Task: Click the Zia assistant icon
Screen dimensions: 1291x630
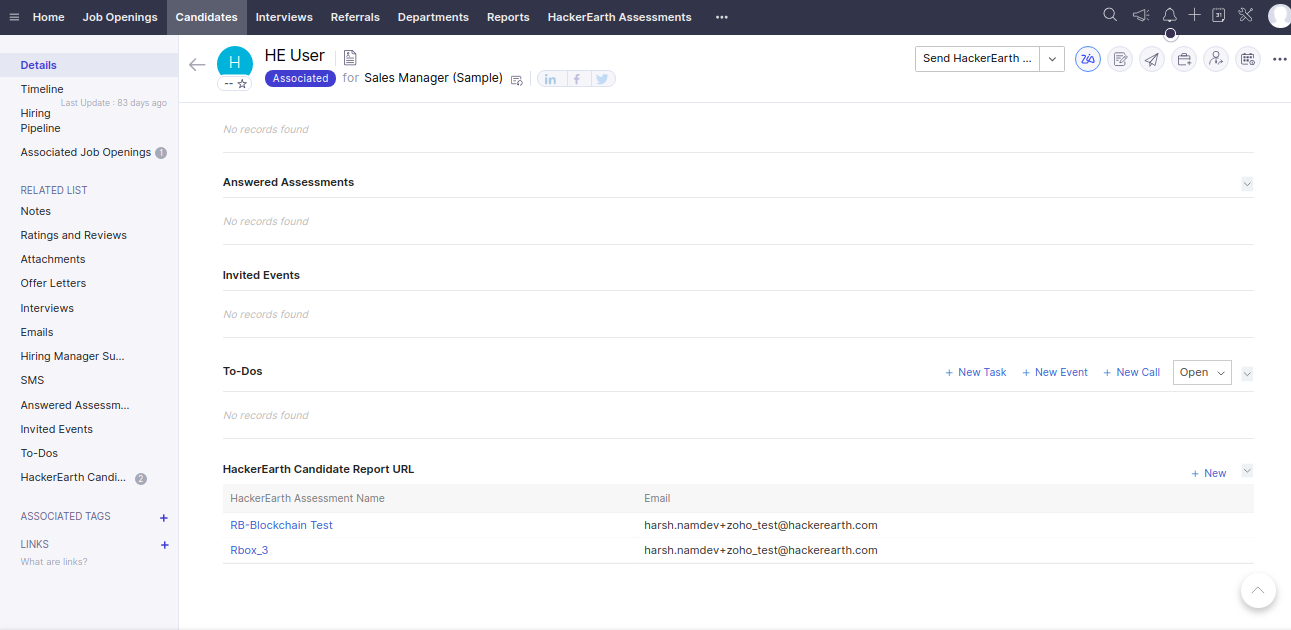Action: [x=1088, y=59]
